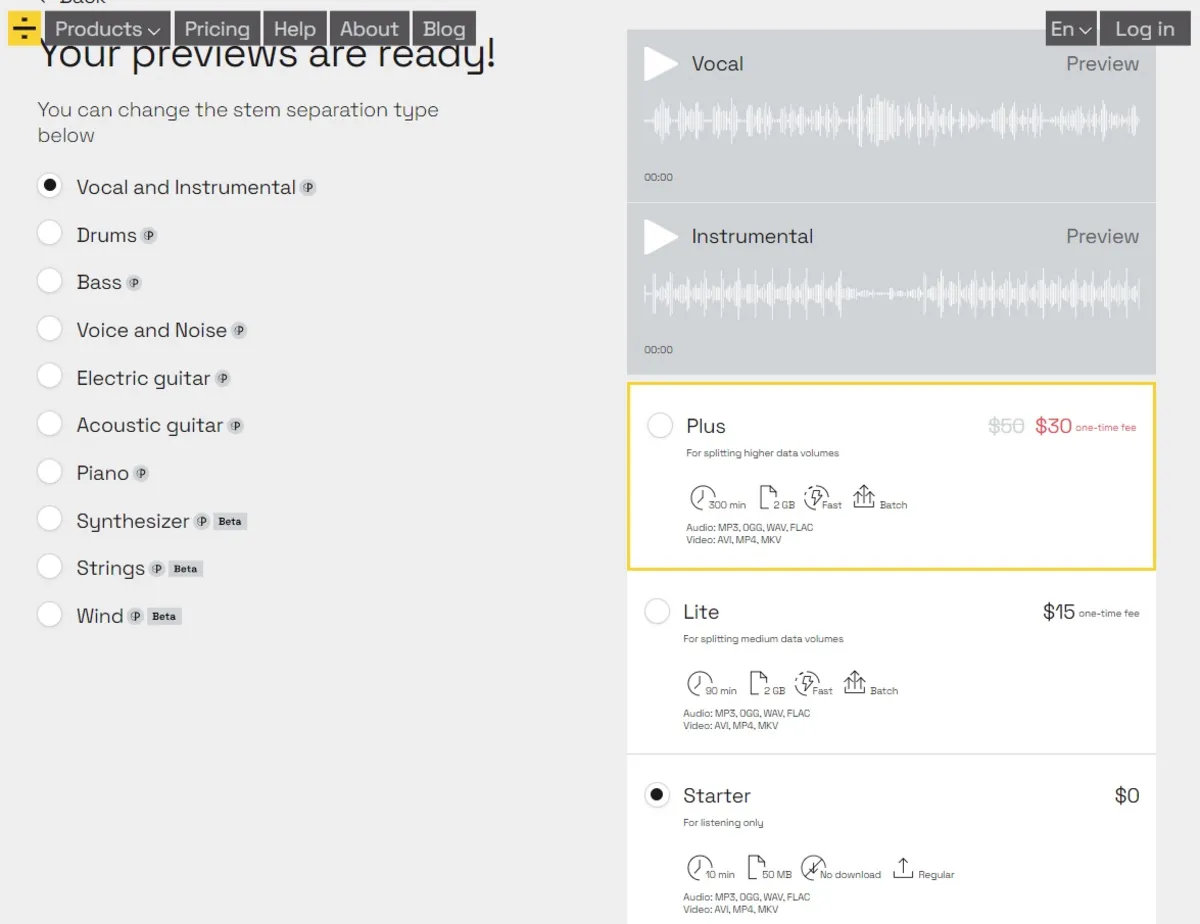Viewport: 1200px width, 924px height.
Task: Click the premium badge next to Wind
Action: coord(136,616)
